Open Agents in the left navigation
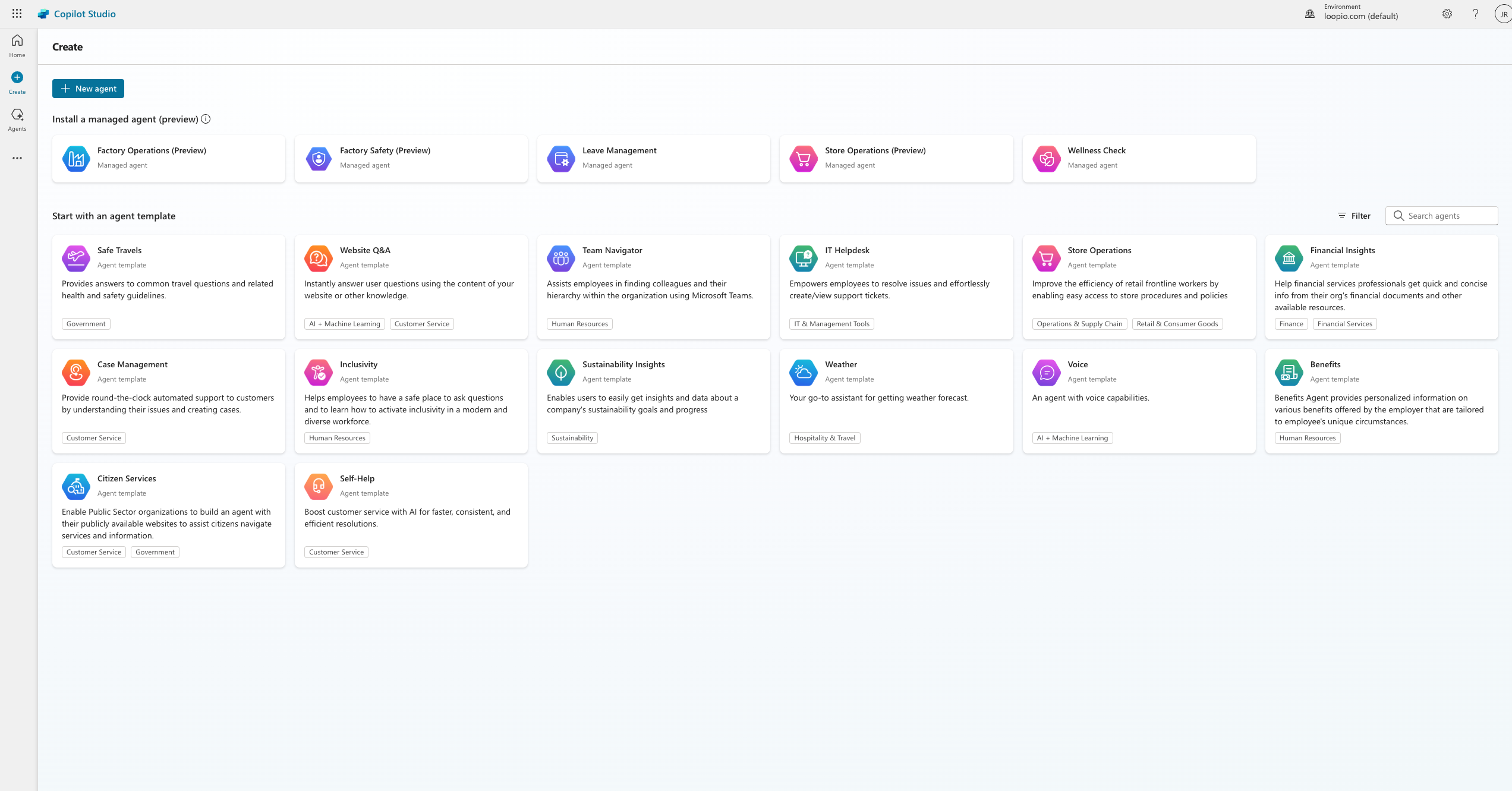Image resolution: width=1512 pixels, height=791 pixels. click(x=17, y=119)
